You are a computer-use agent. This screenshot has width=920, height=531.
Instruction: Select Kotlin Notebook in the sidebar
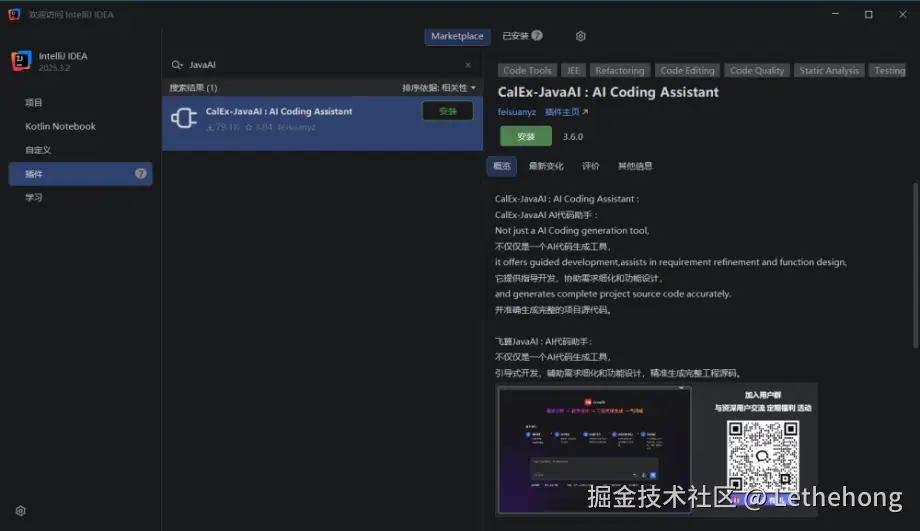80,126
